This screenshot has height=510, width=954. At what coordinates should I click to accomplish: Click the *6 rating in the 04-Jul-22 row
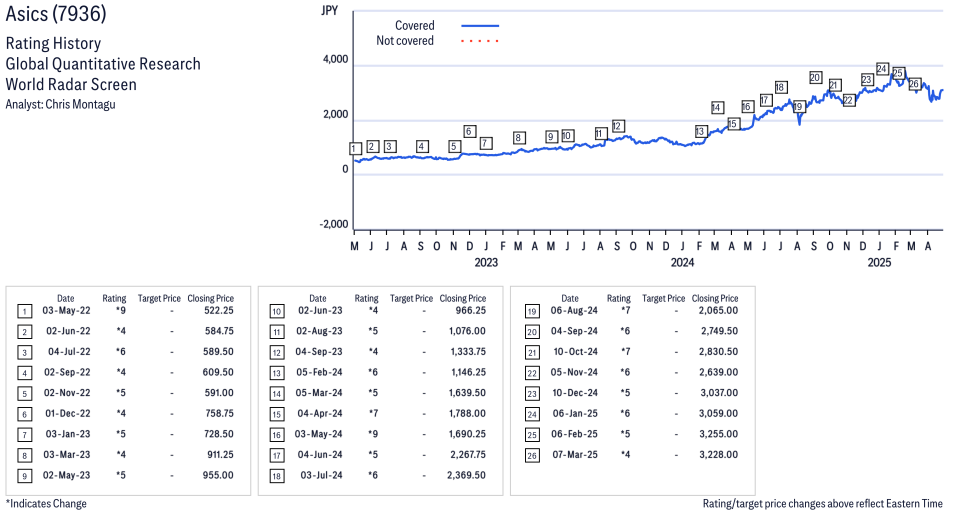tap(120, 352)
